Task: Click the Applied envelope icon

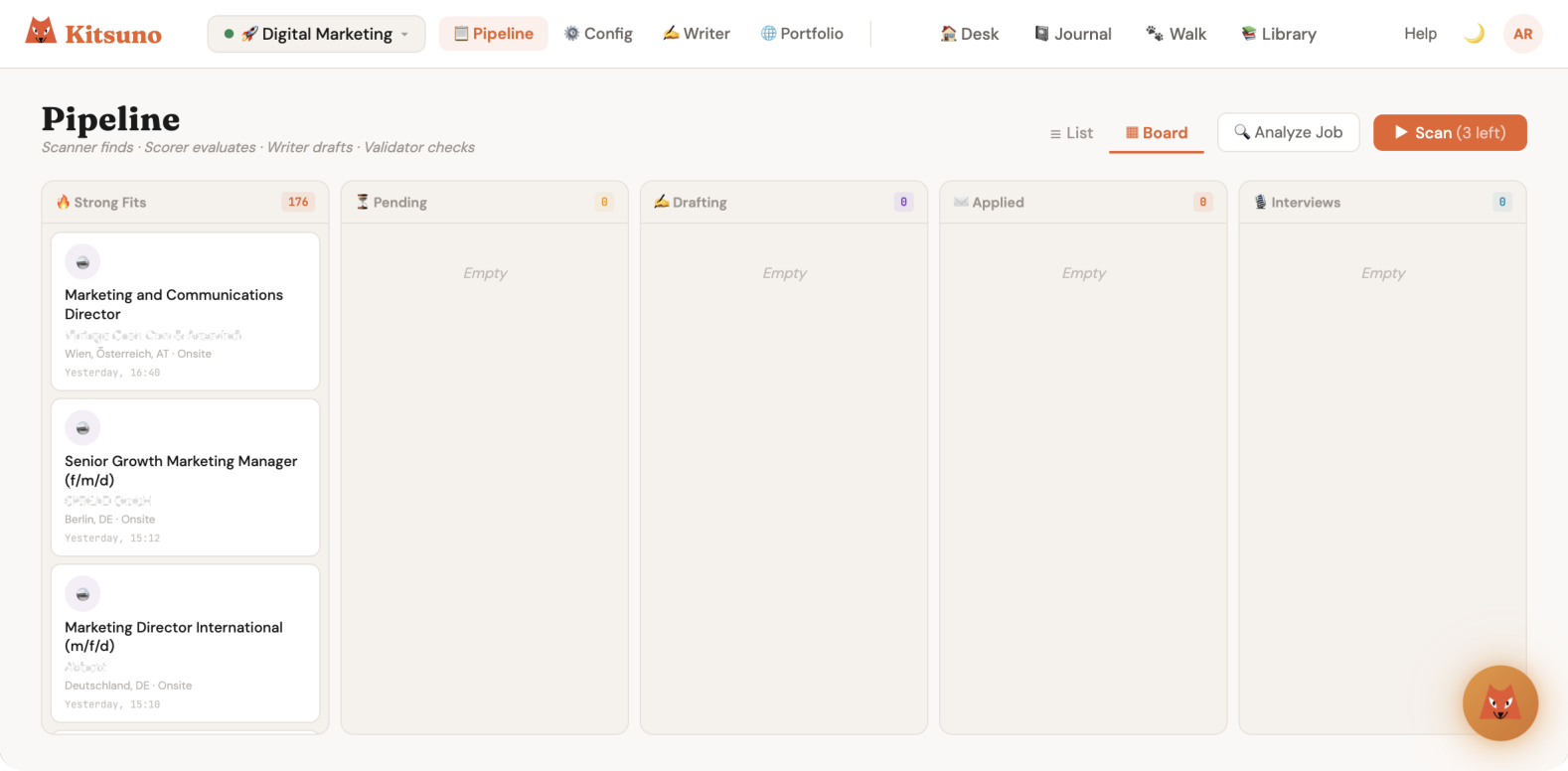Action: pos(961,202)
